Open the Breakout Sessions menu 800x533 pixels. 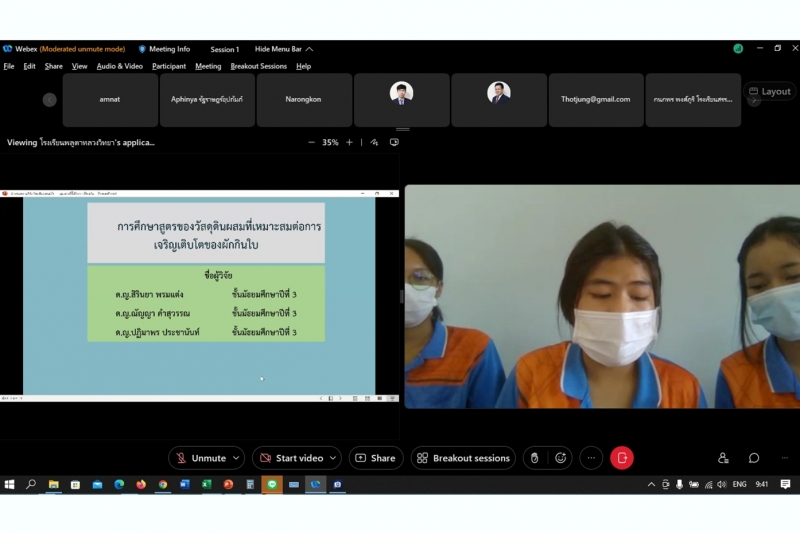click(x=258, y=66)
